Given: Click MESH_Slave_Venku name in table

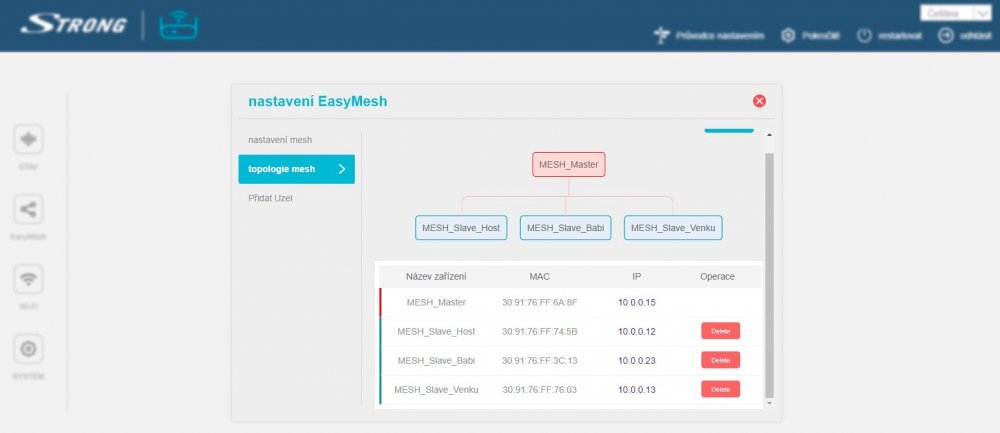Looking at the screenshot, I should tap(436, 390).
